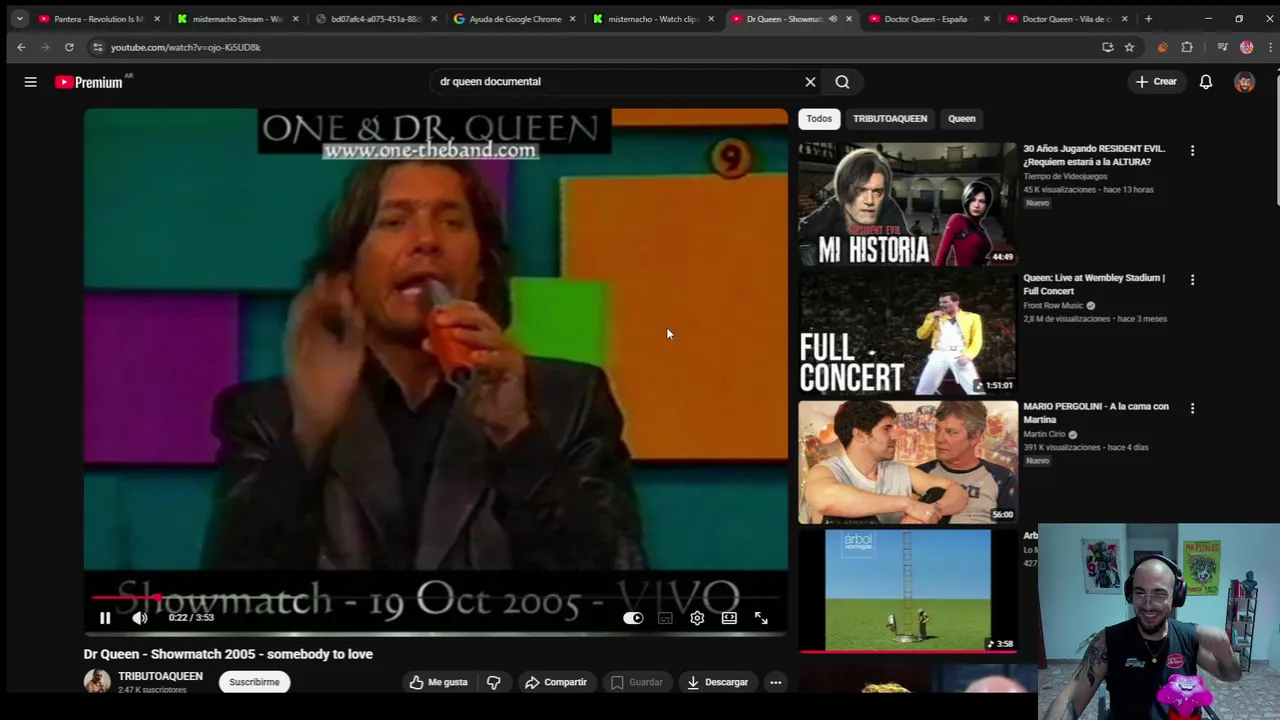Bookmark this page with the star

(1129, 47)
